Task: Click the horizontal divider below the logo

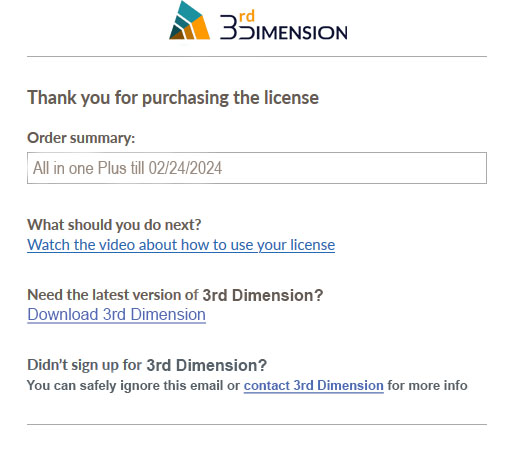Action: tap(257, 57)
